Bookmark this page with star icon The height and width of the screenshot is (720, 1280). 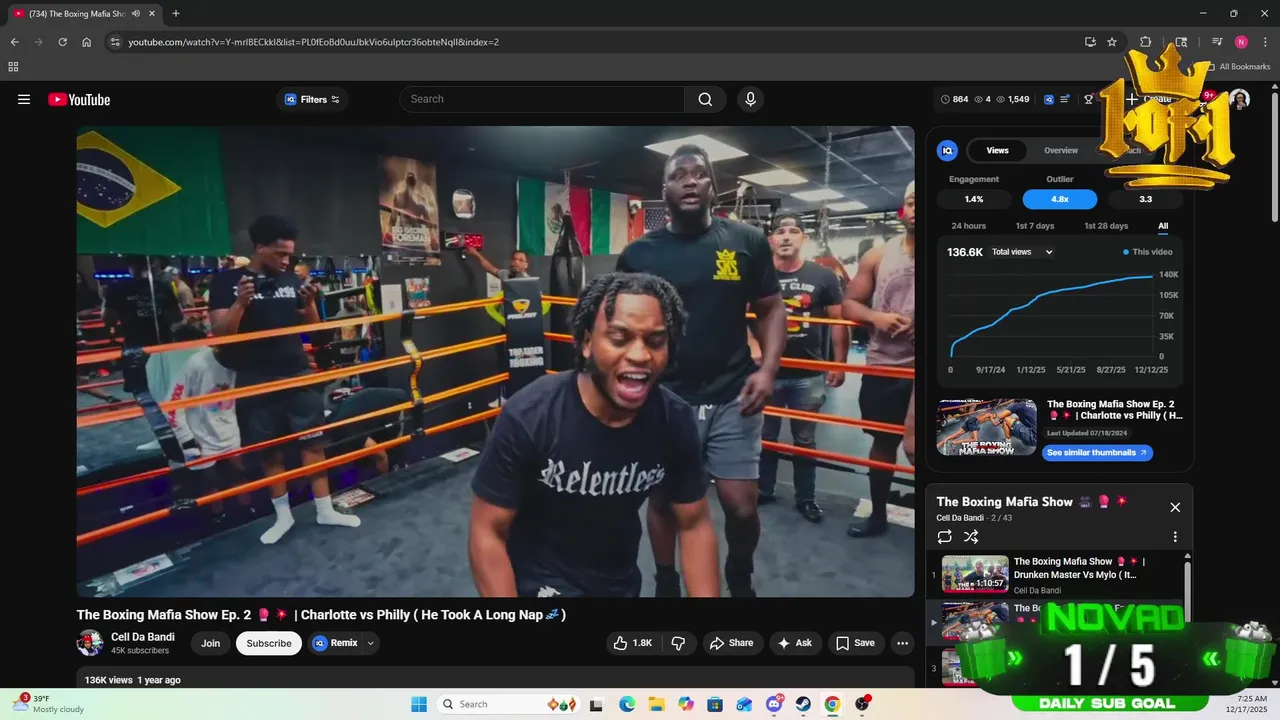coord(1112,42)
